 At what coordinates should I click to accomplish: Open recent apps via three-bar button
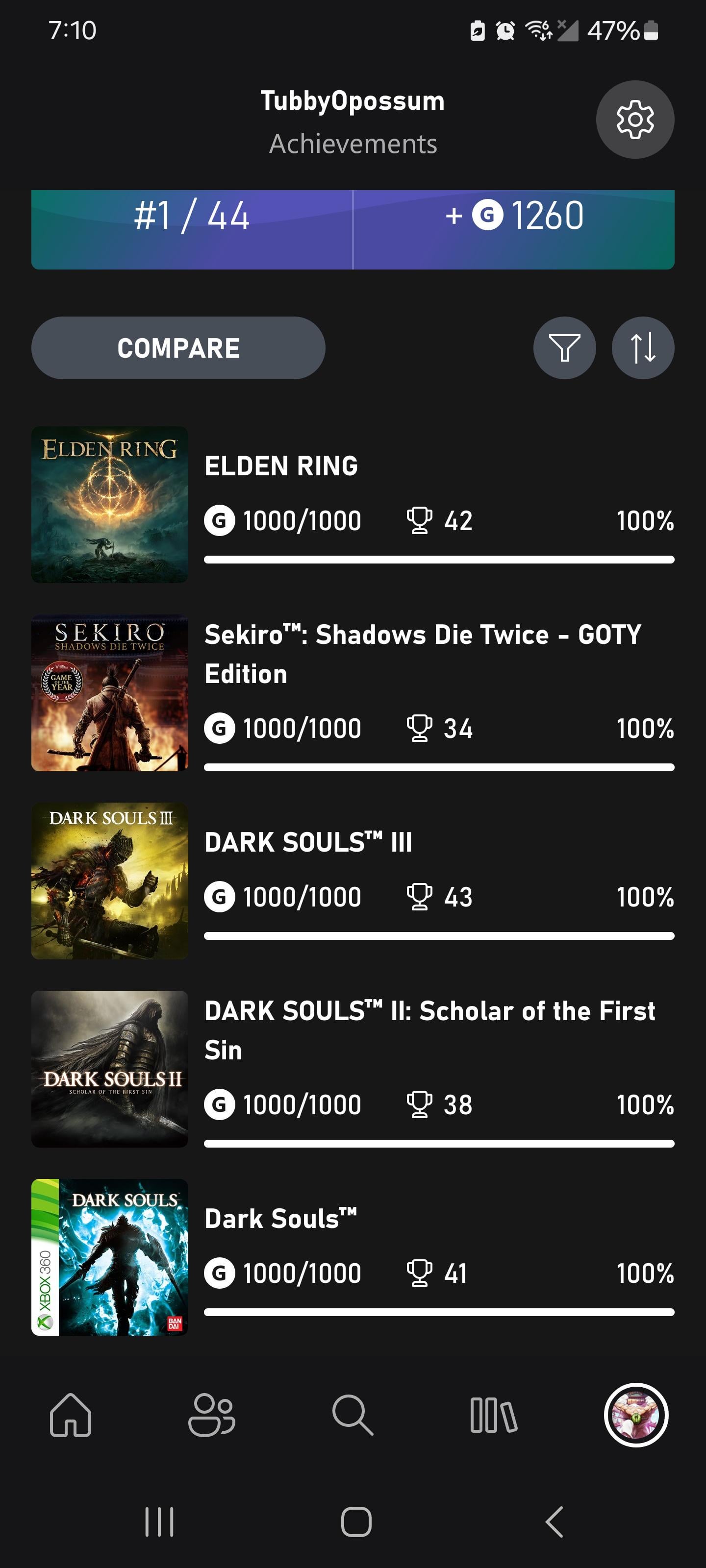tap(160, 1522)
